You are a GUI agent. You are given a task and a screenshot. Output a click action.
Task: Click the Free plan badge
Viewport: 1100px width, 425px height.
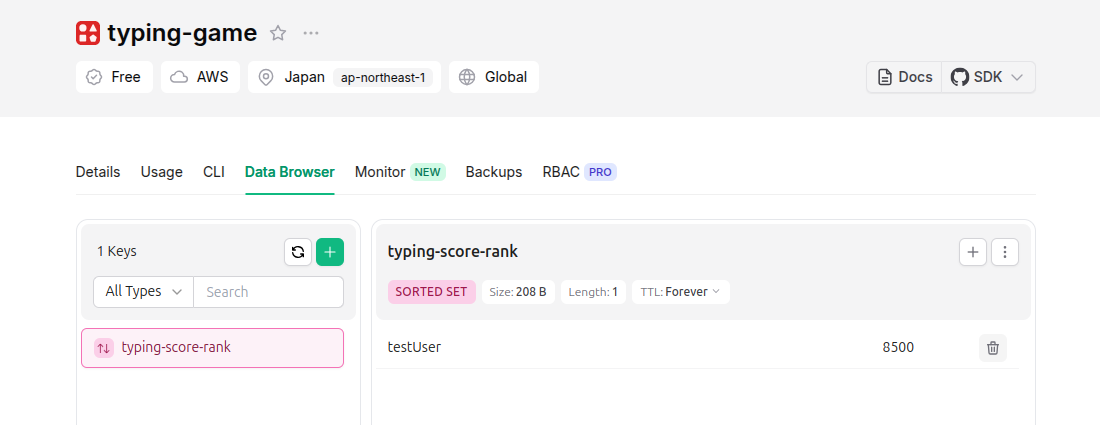(114, 77)
